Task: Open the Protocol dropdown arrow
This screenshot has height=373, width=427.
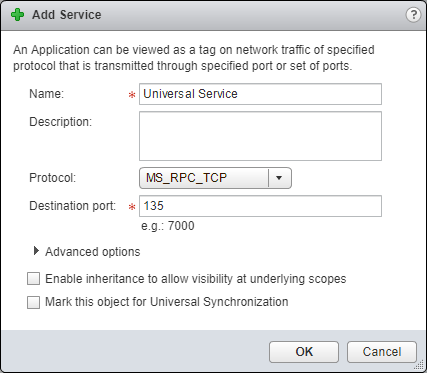Action: point(279,178)
